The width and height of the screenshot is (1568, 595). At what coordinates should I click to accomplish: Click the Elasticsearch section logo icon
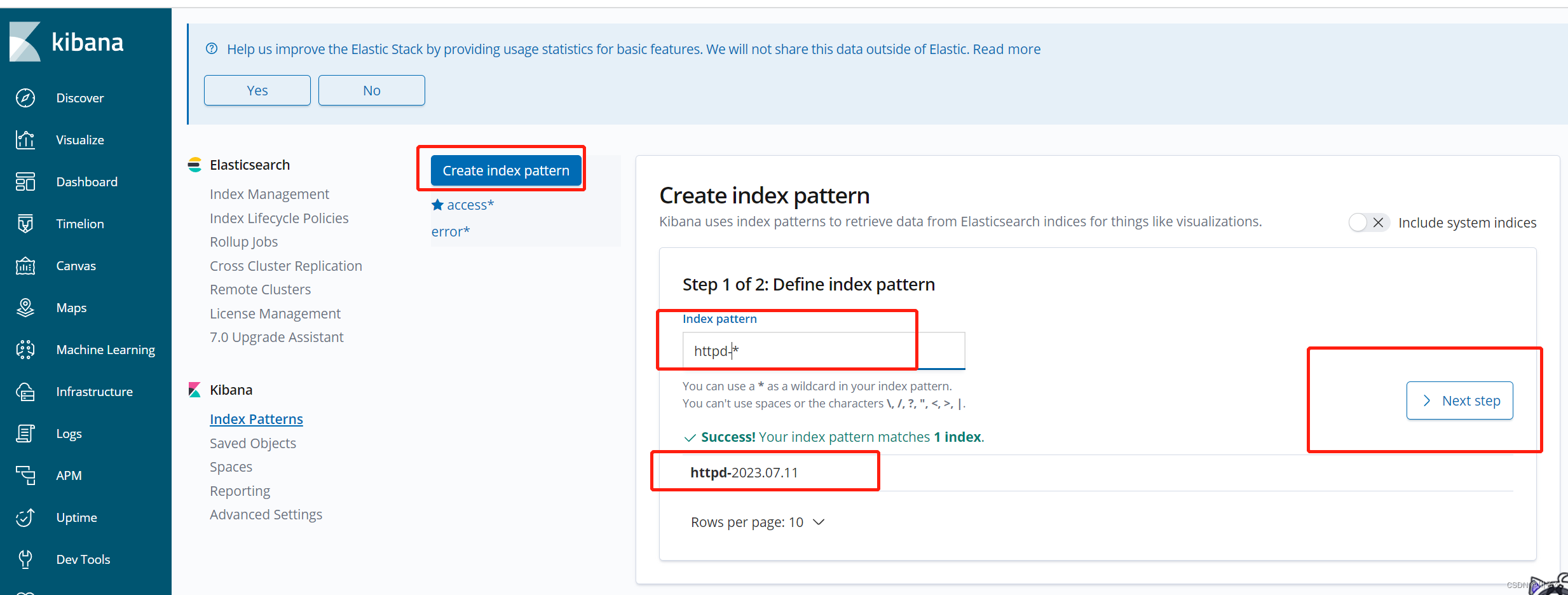[194, 165]
